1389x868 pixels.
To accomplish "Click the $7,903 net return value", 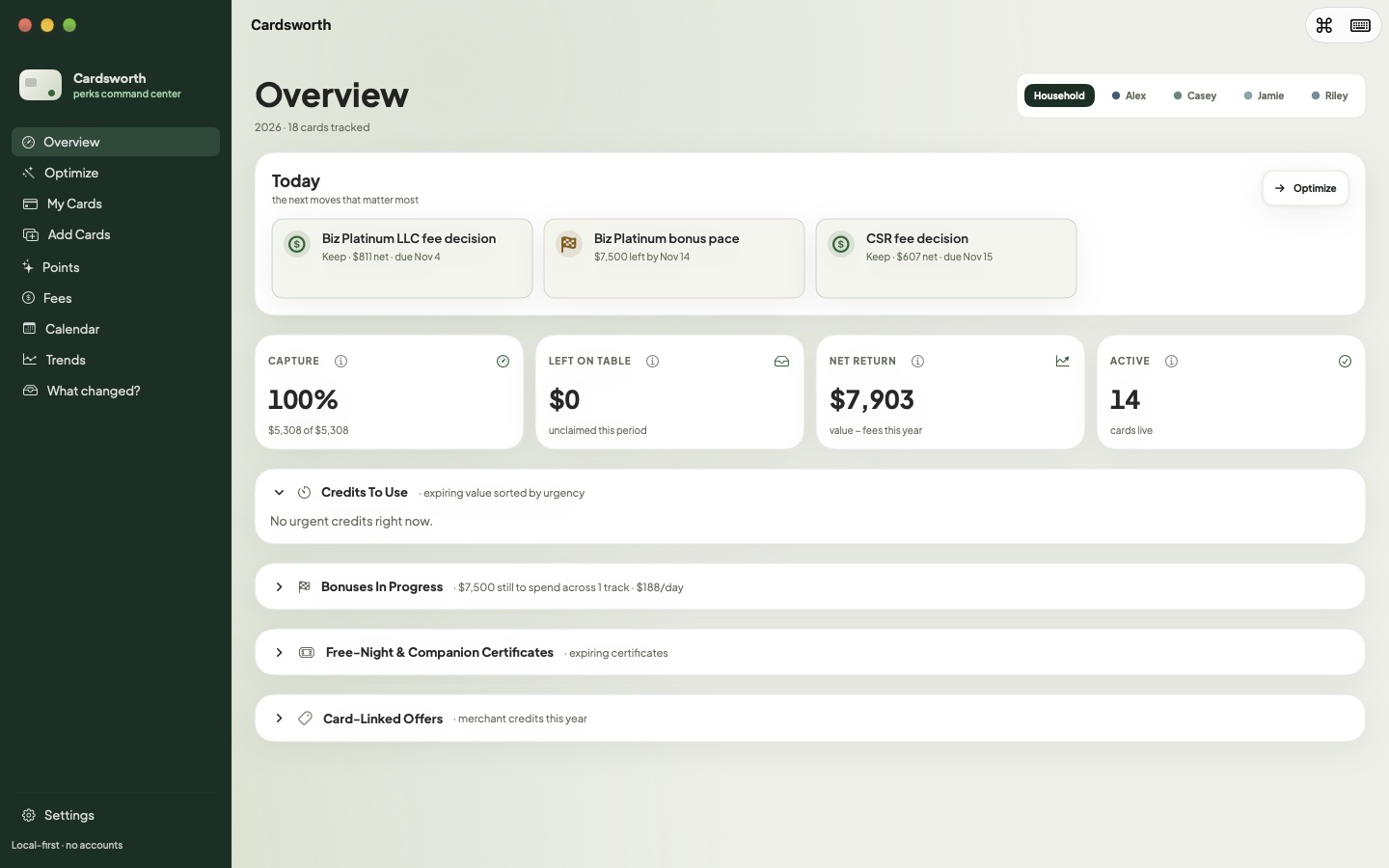I will (872, 399).
